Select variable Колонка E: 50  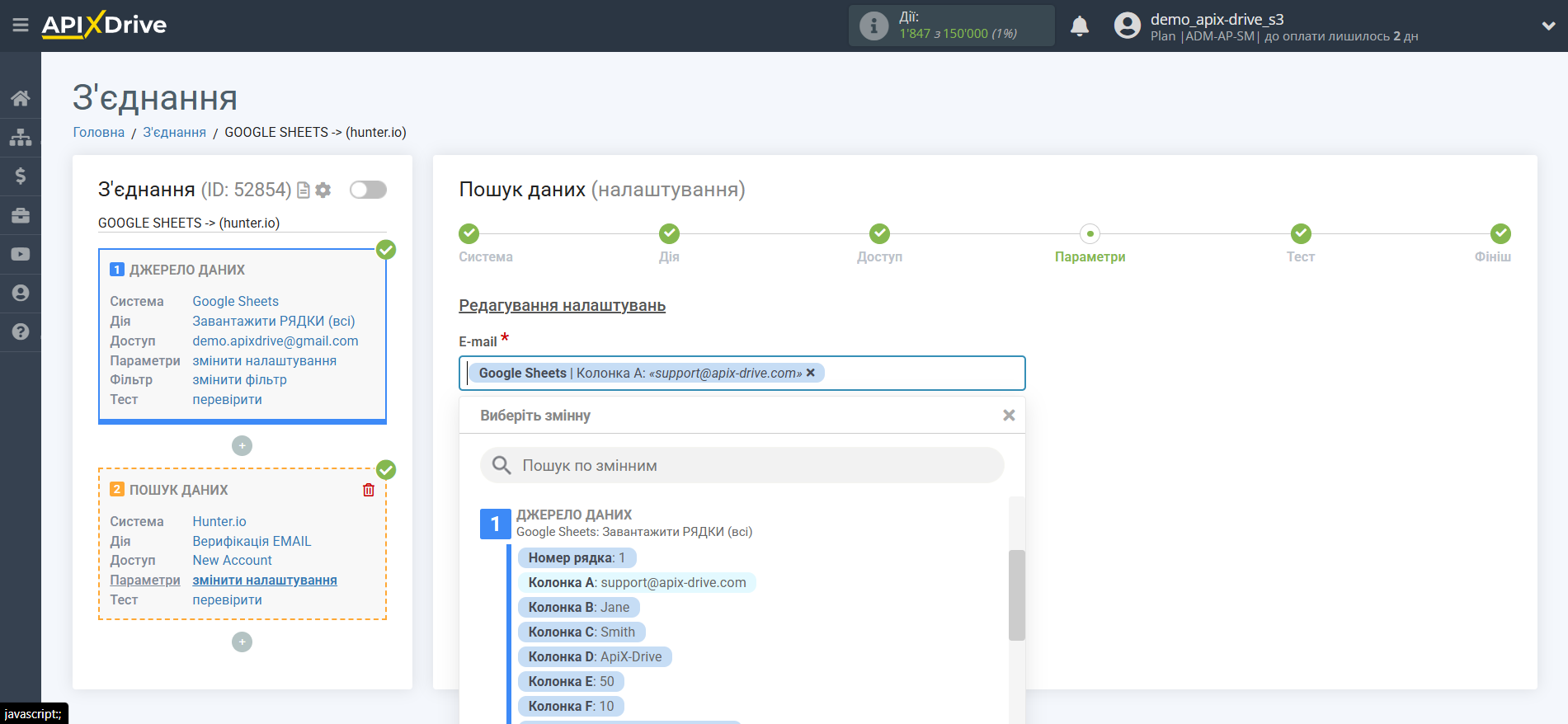(571, 682)
